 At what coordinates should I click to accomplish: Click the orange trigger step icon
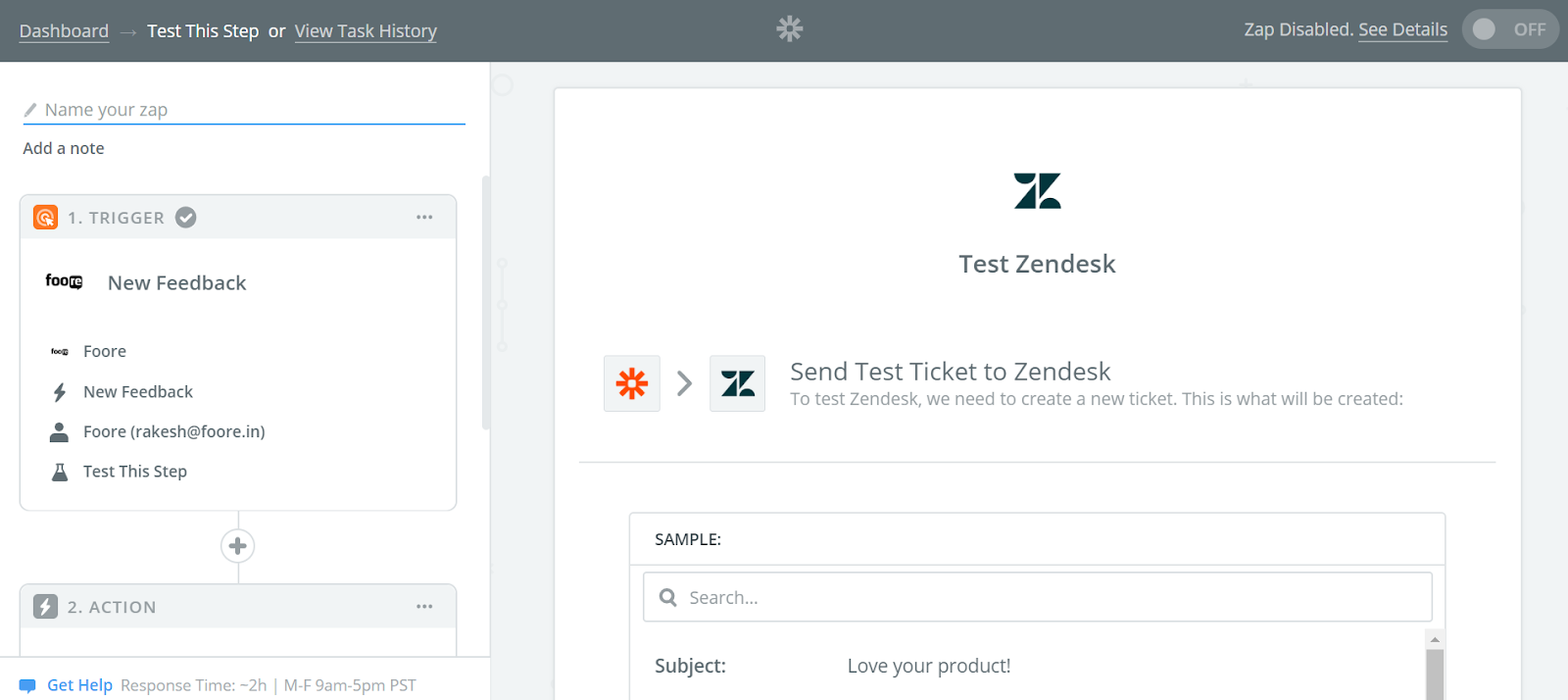pos(46,218)
